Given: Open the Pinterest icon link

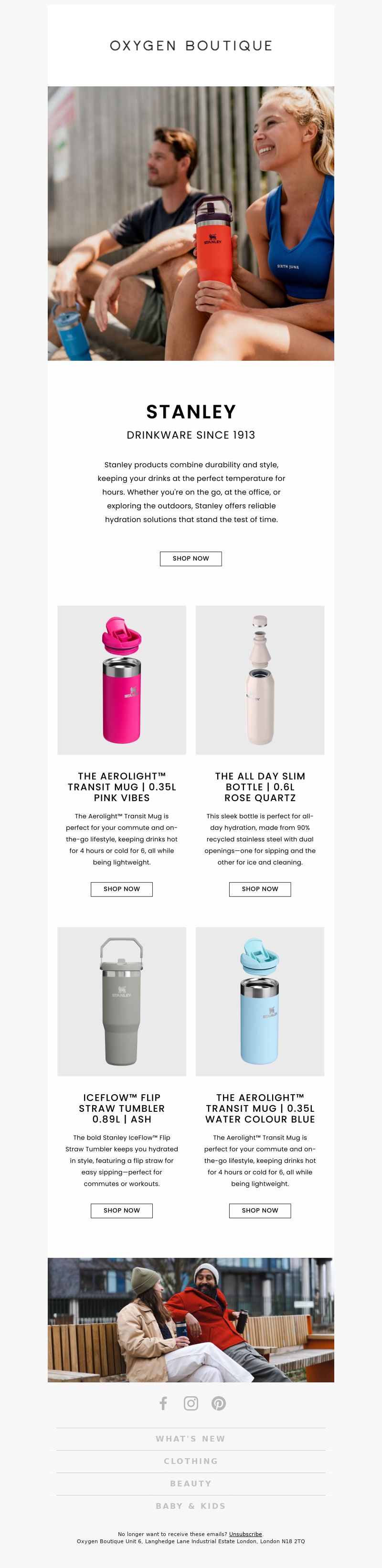Looking at the screenshot, I should [219, 1403].
